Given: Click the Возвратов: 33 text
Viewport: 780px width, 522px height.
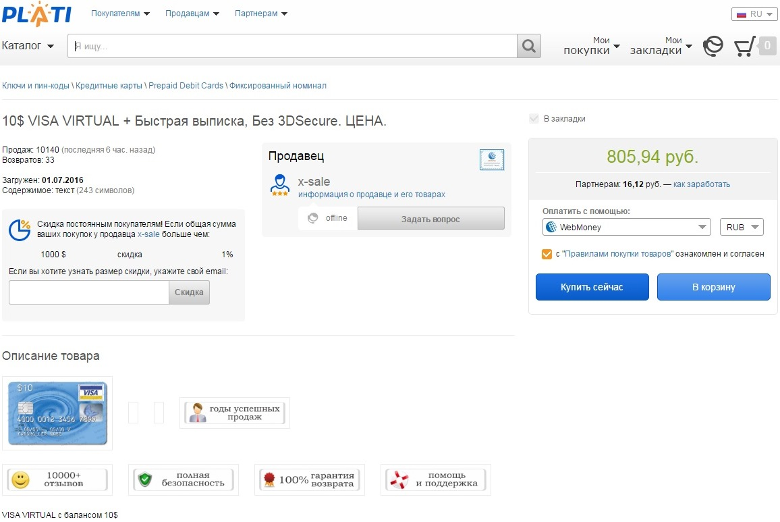Looking at the screenshot, I should click(x=28, y=160).
